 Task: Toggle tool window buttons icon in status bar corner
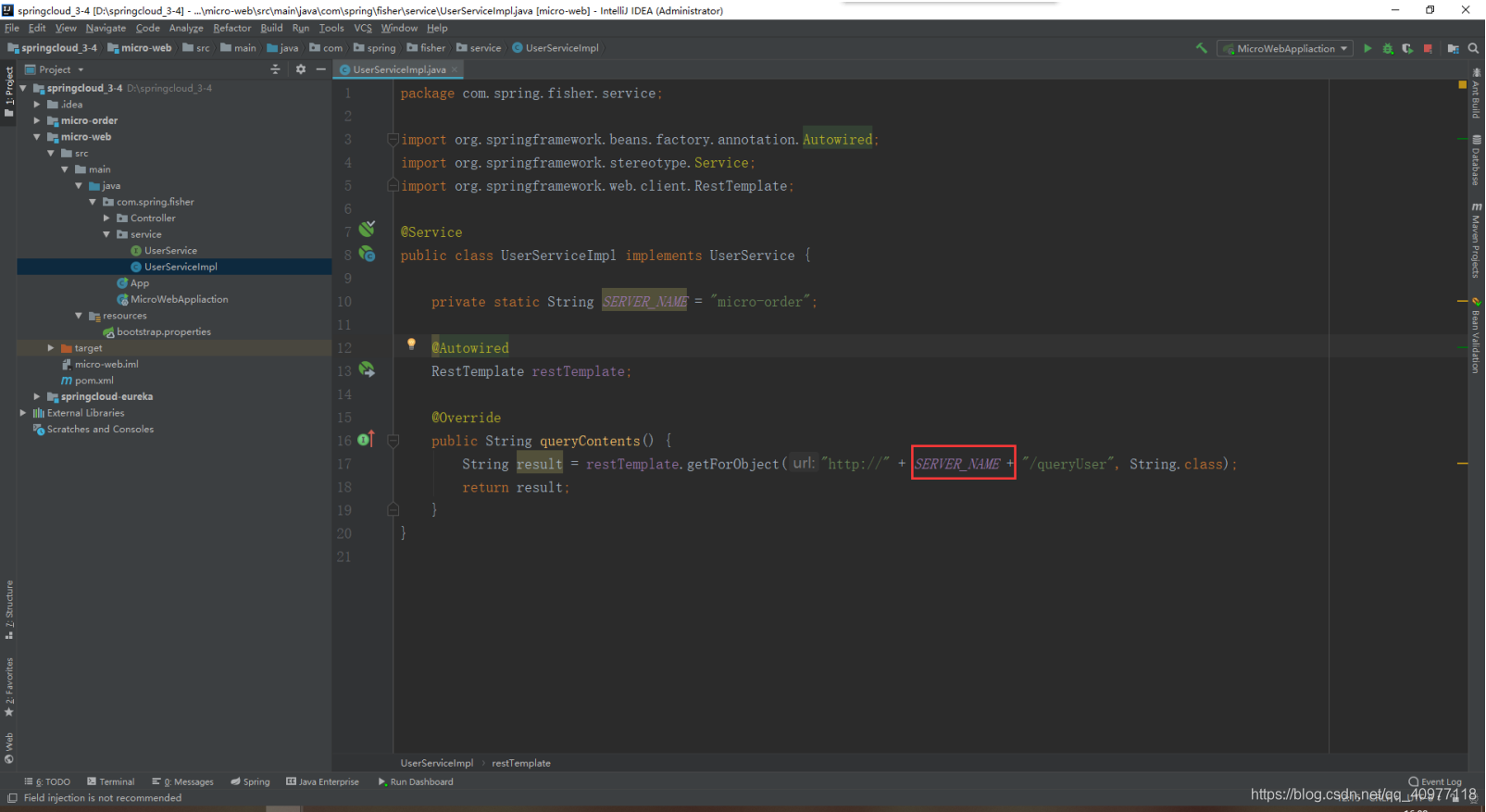tap(12, 798)
